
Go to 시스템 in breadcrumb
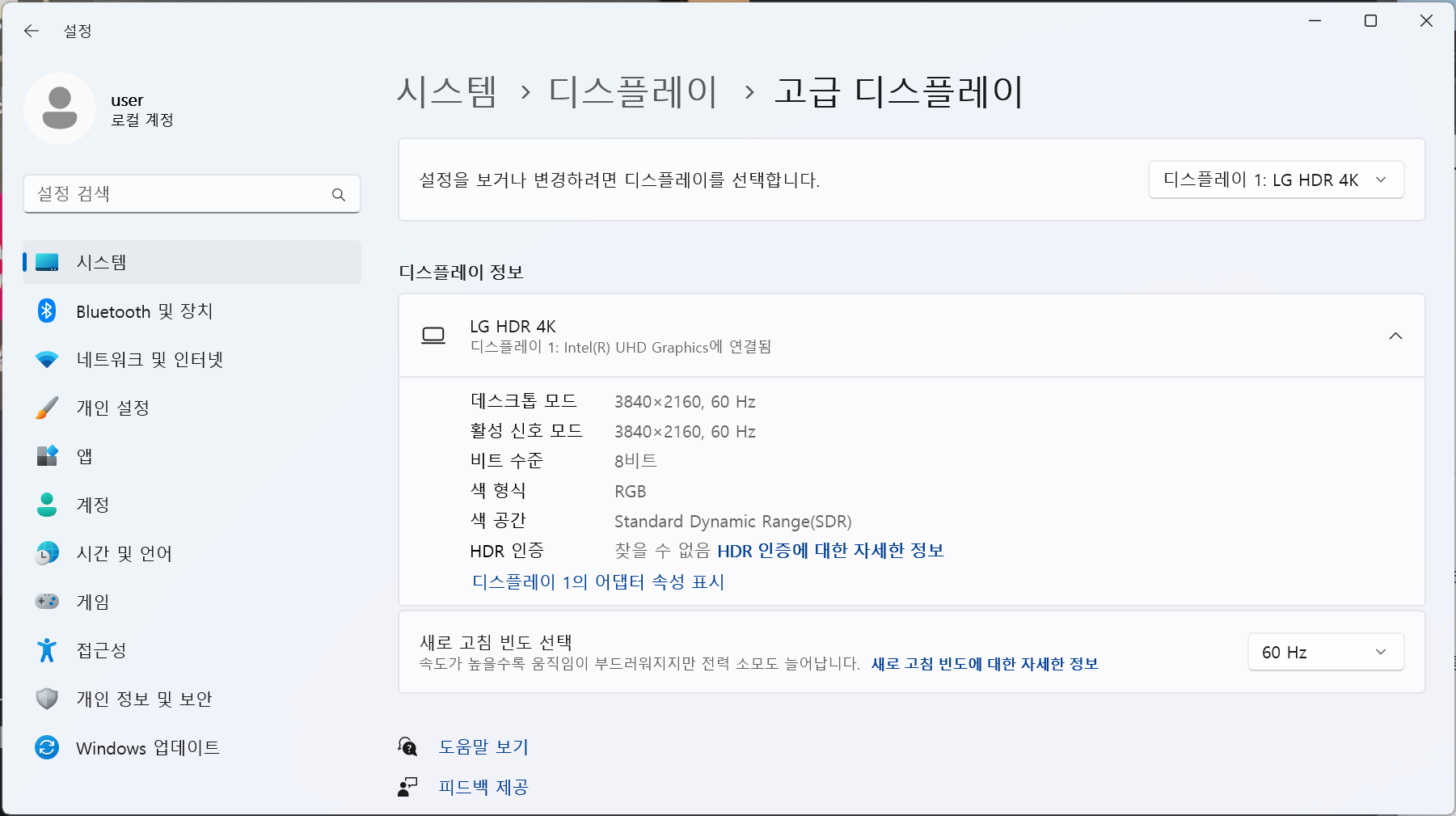[x=447, y=91]
